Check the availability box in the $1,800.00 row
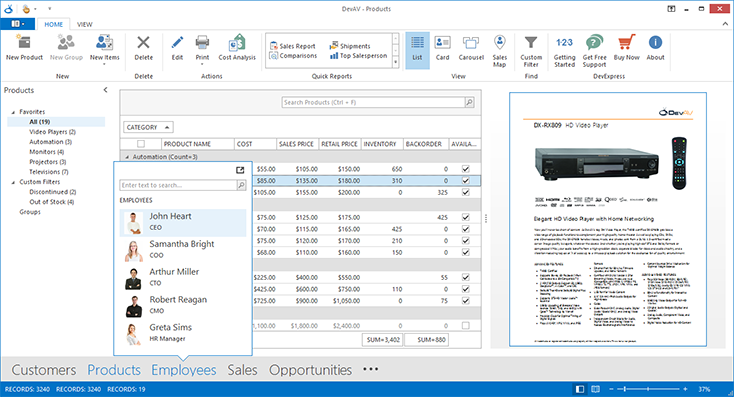 (465, 325)
